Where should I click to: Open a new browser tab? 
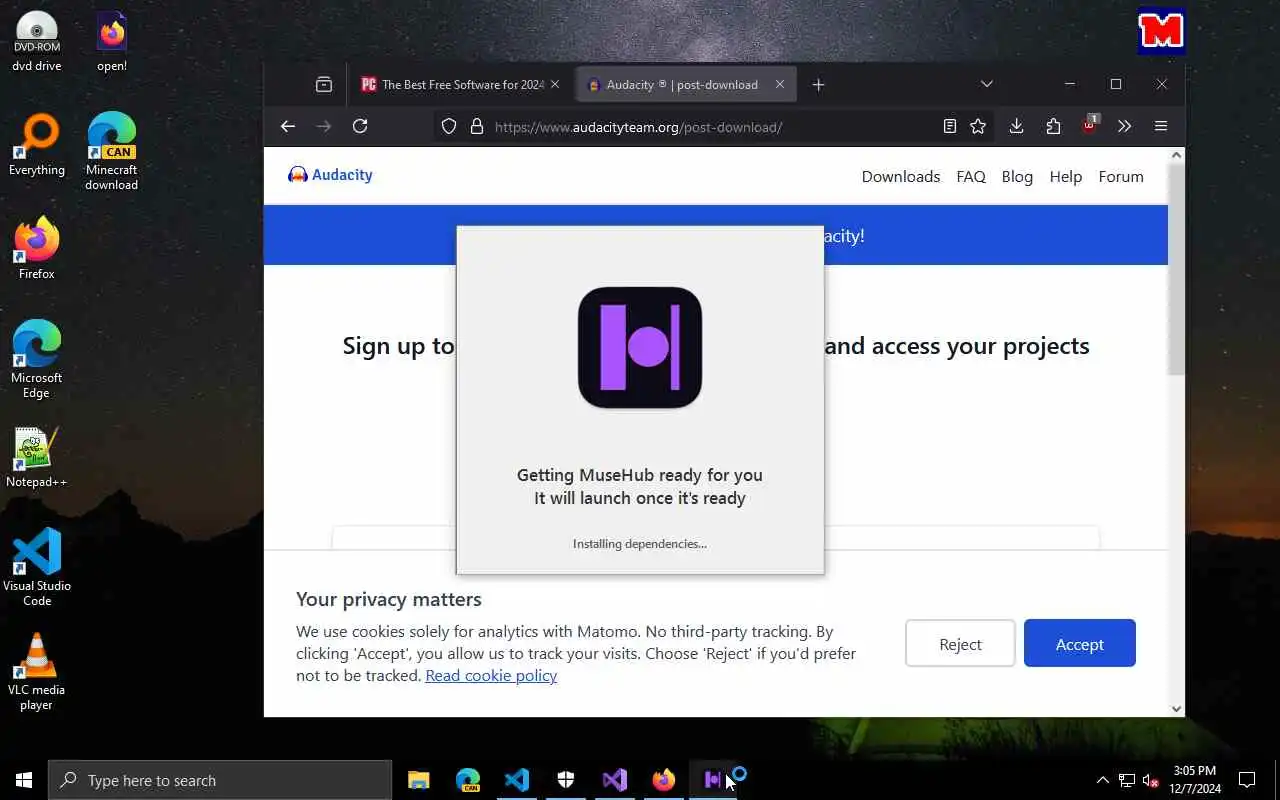pos(818,85)
